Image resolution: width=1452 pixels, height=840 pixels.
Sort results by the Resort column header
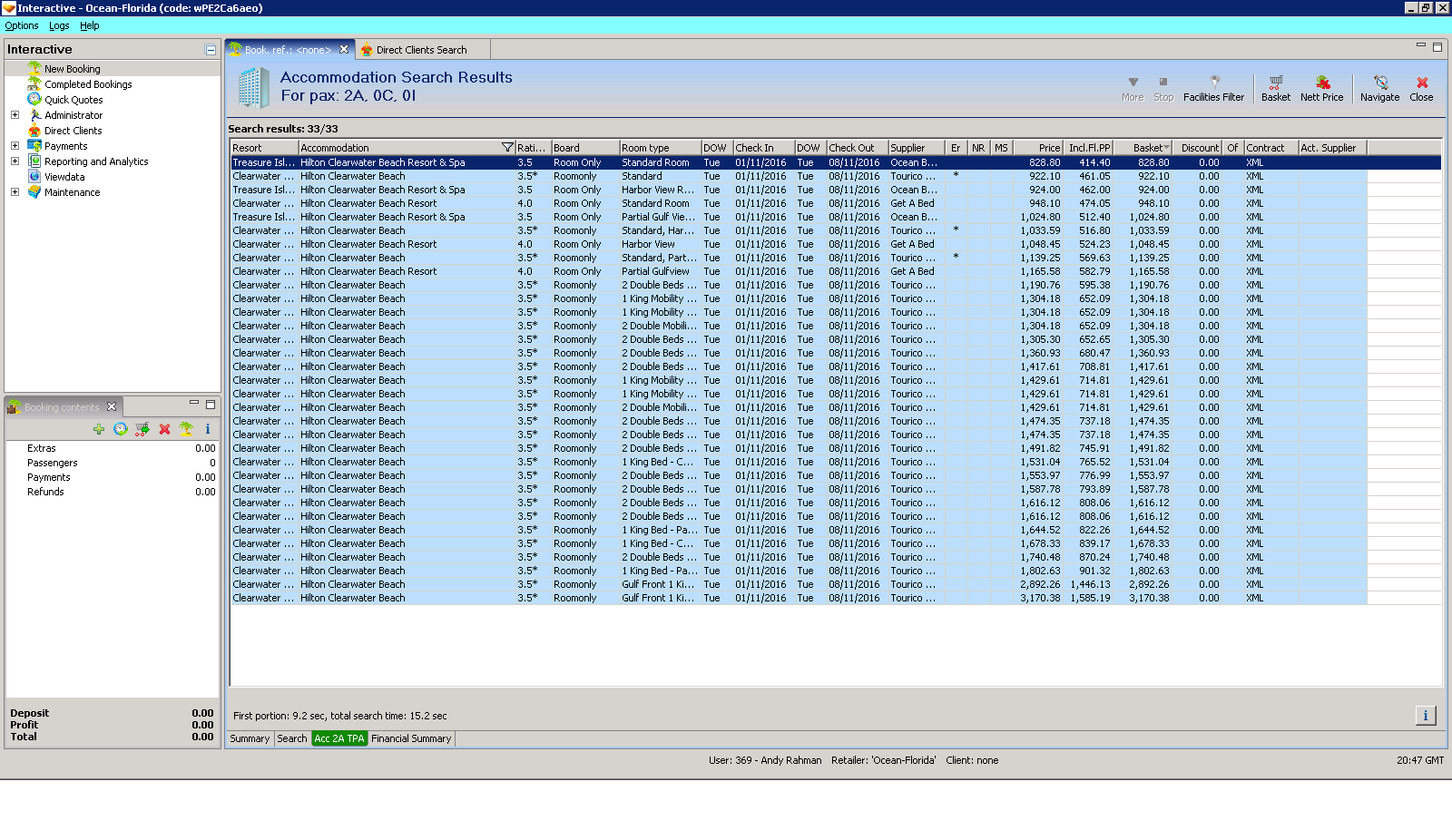coord(264,148)
